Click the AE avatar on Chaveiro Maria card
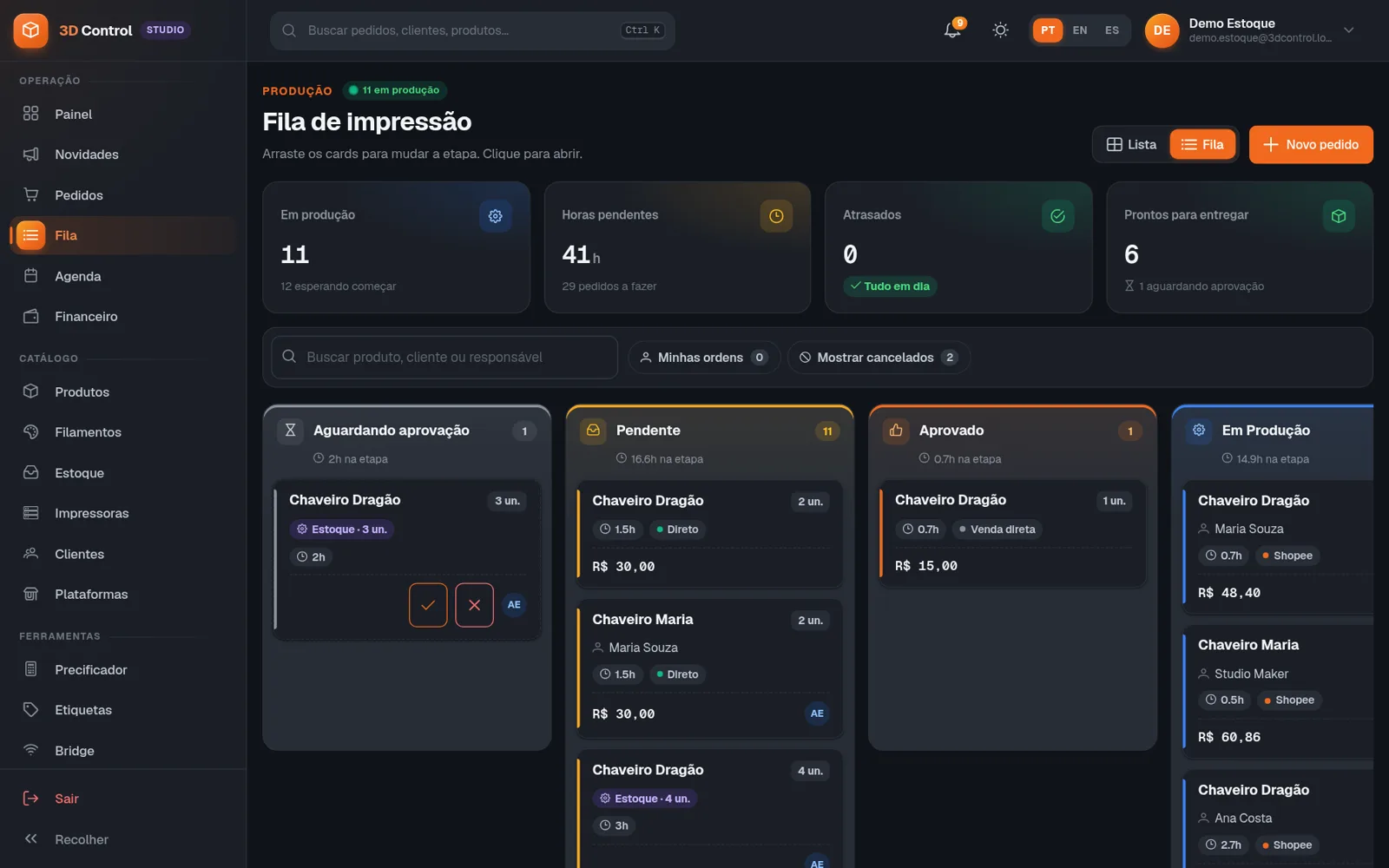The height and width of the screenshot is (868, 1389). (x=817, y=713)
